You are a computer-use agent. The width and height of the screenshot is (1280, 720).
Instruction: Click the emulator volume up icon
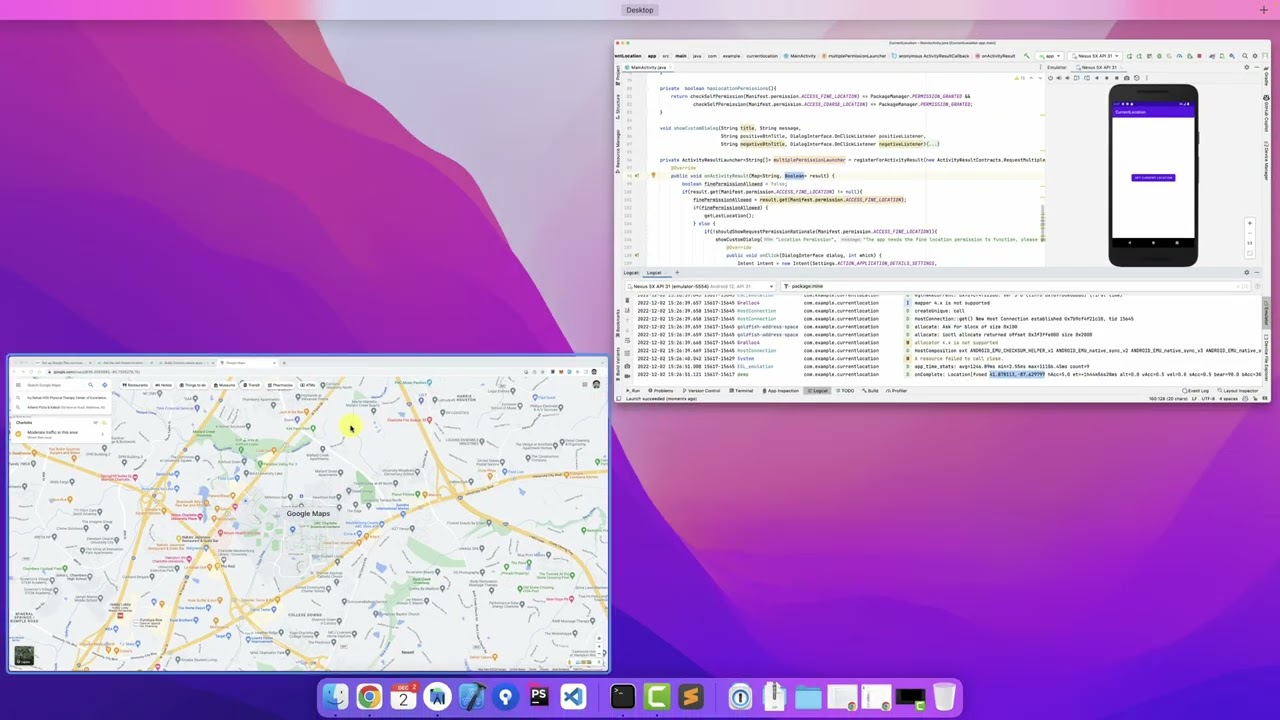[1058, 77]
